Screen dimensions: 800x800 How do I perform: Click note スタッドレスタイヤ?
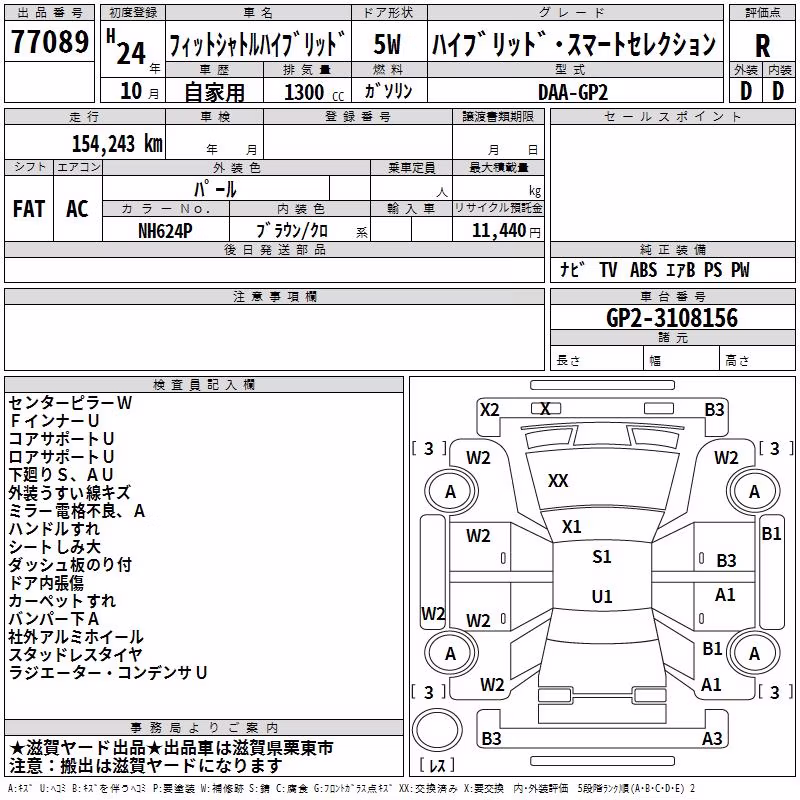(76, 654)
